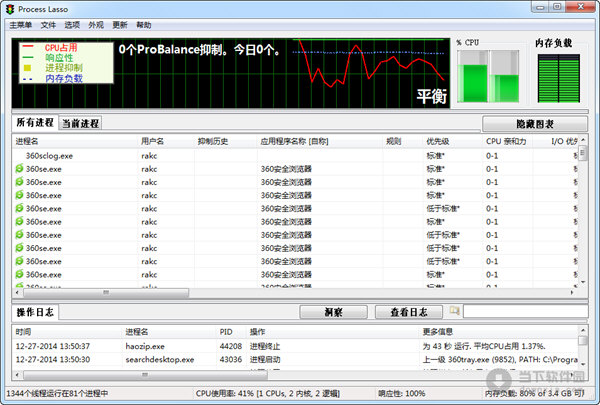Click the CPU 亲和力 column header

[507, 141]
